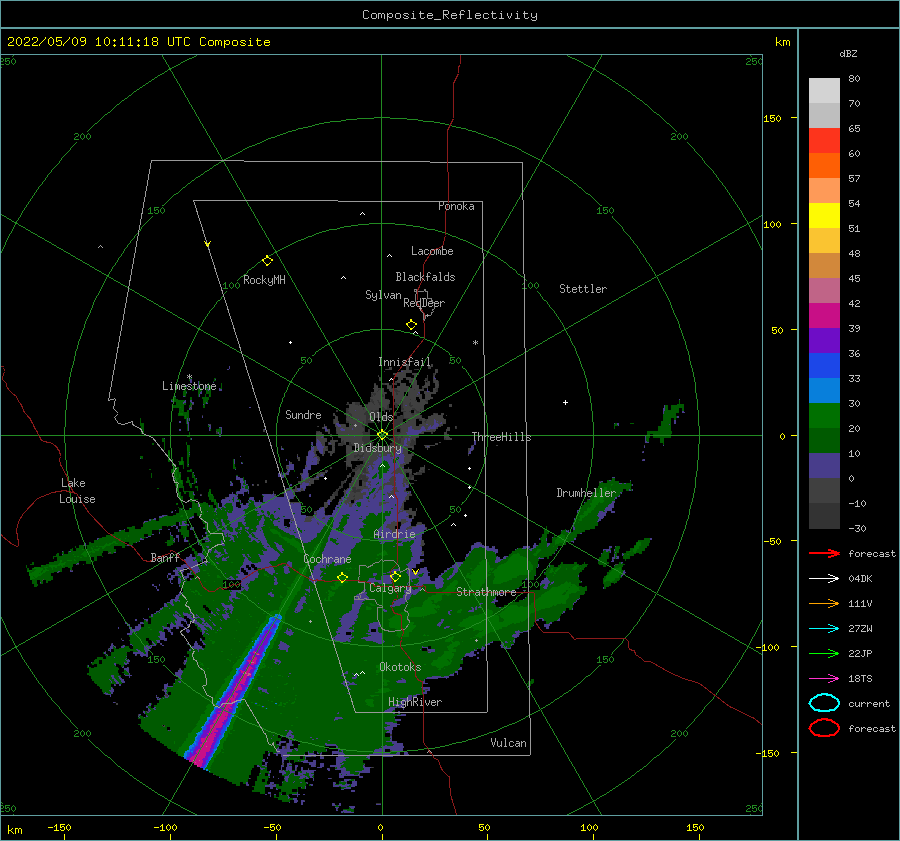Click the Banff label
900x841 pixels.
tap(165, 557)
